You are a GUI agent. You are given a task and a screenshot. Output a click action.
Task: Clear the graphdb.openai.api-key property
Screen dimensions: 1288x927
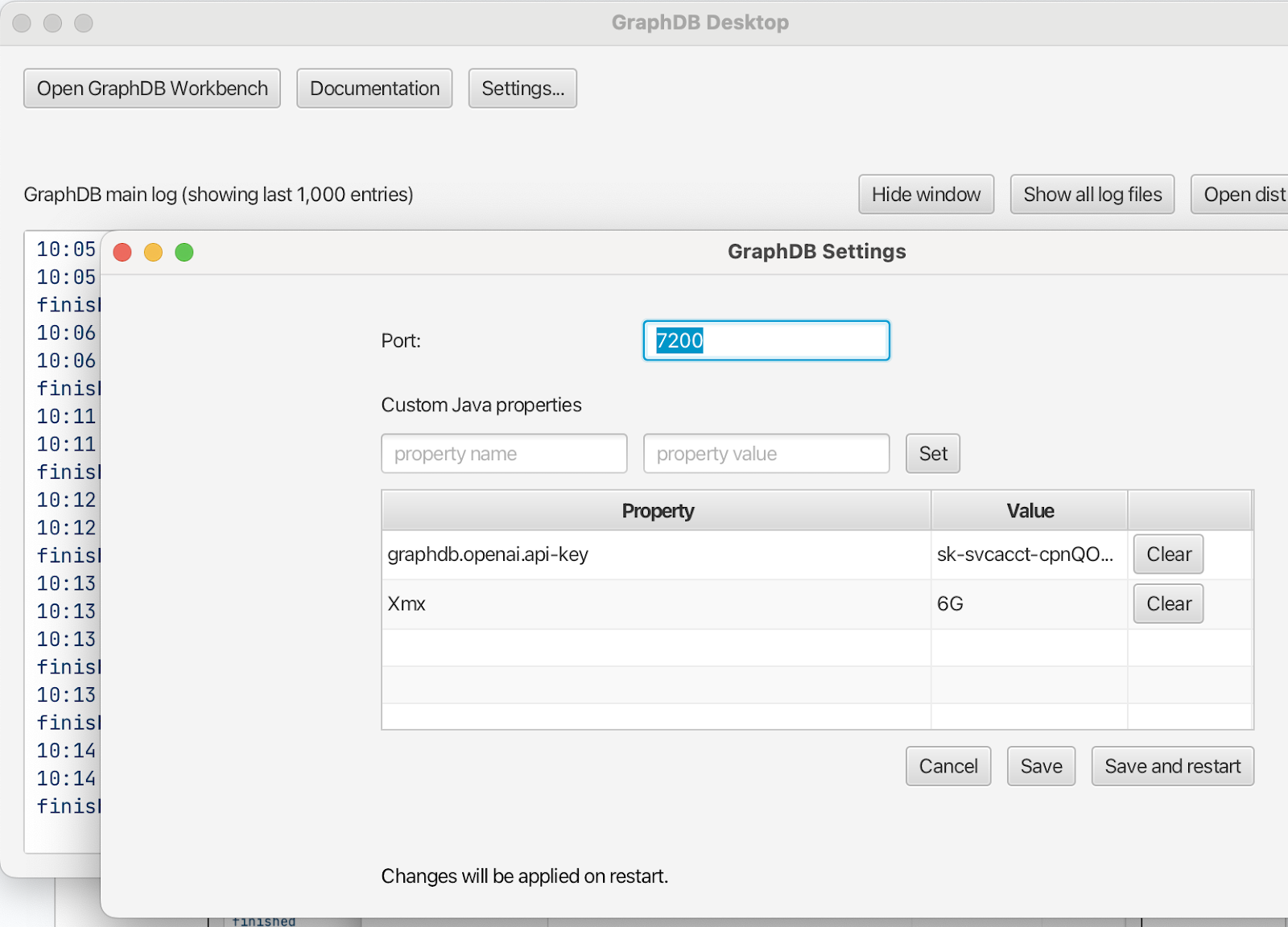point(1169,554)
